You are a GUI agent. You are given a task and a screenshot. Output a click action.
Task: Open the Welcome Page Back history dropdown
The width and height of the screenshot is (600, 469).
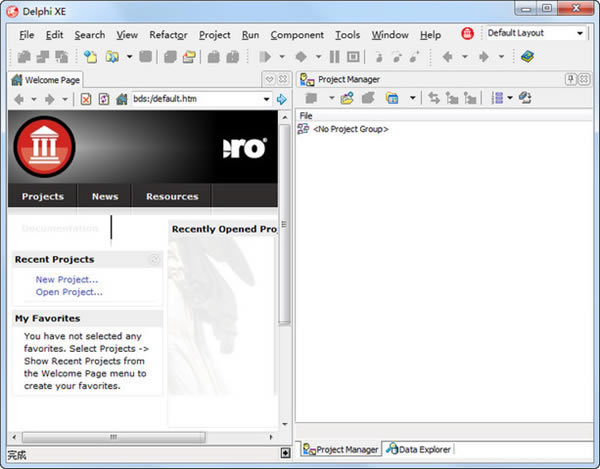34,99
